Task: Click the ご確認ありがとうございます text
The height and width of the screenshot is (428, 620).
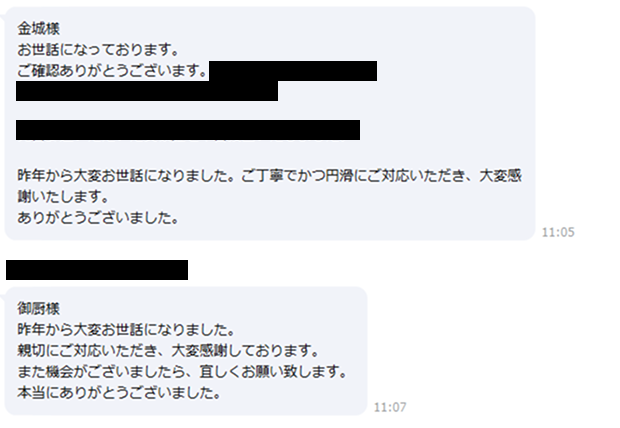Action: click(112, 71)
